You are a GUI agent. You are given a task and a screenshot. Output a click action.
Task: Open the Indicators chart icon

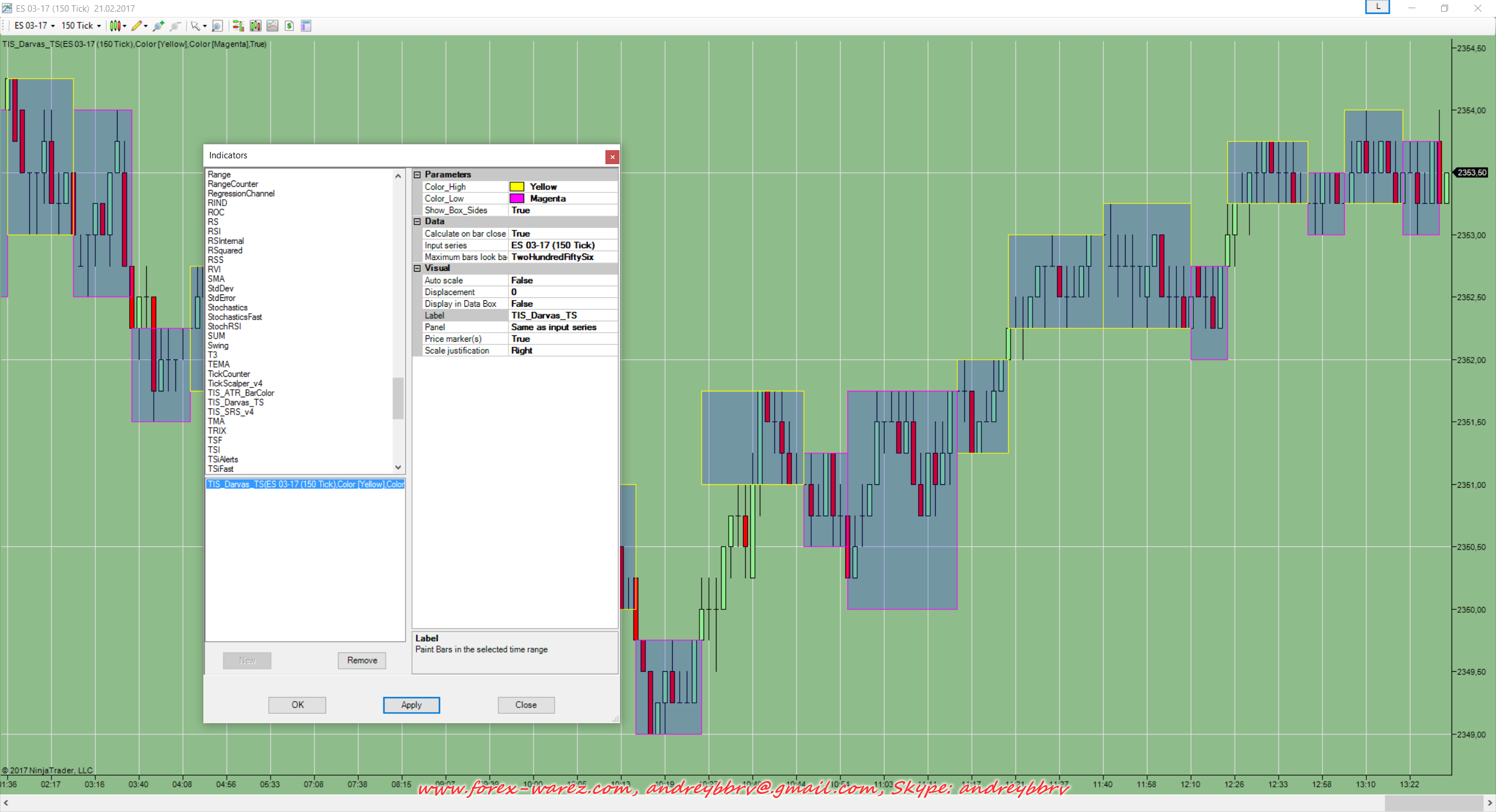coord(272,26)
